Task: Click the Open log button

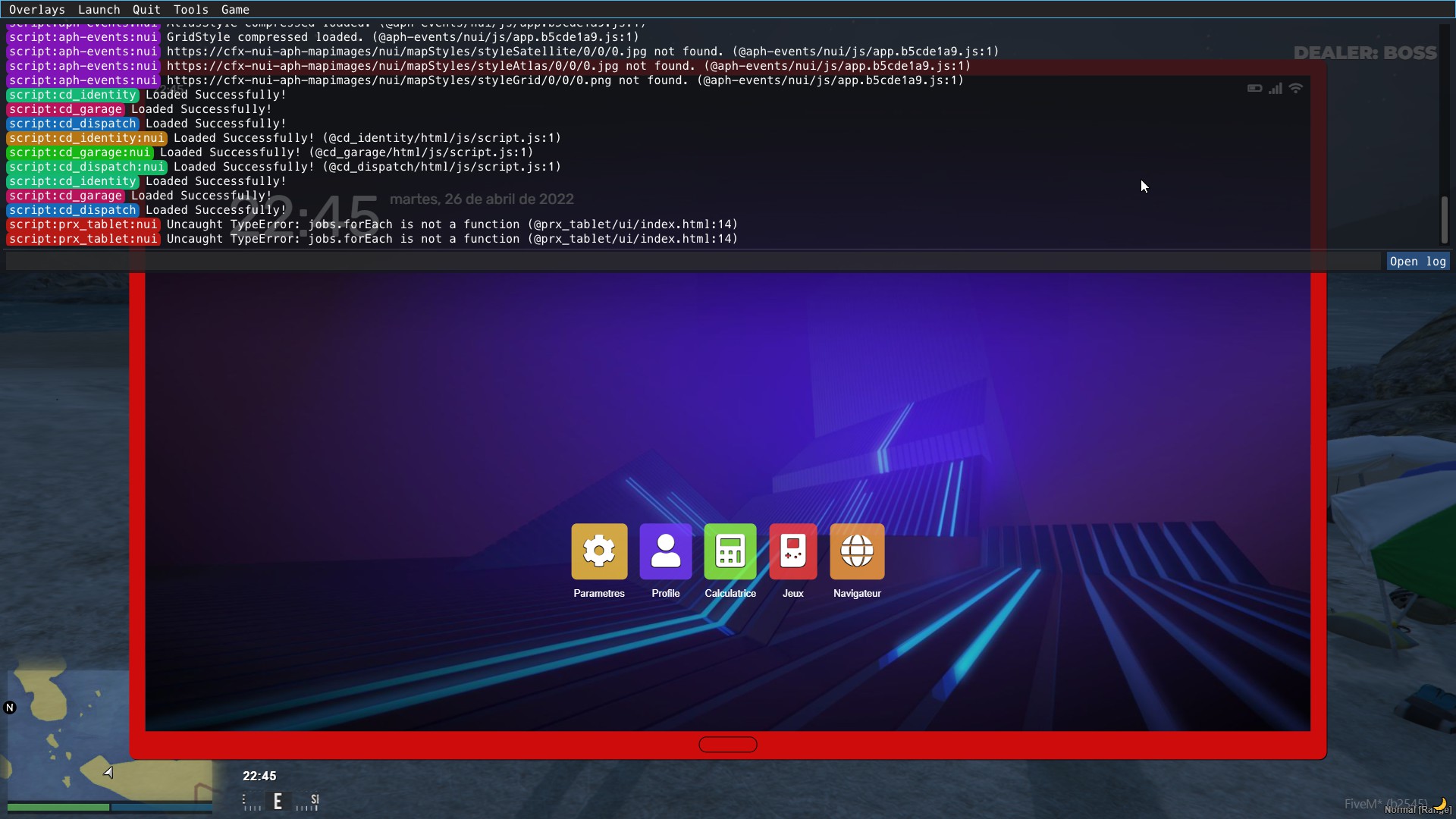Action: tap(1417, 262)
